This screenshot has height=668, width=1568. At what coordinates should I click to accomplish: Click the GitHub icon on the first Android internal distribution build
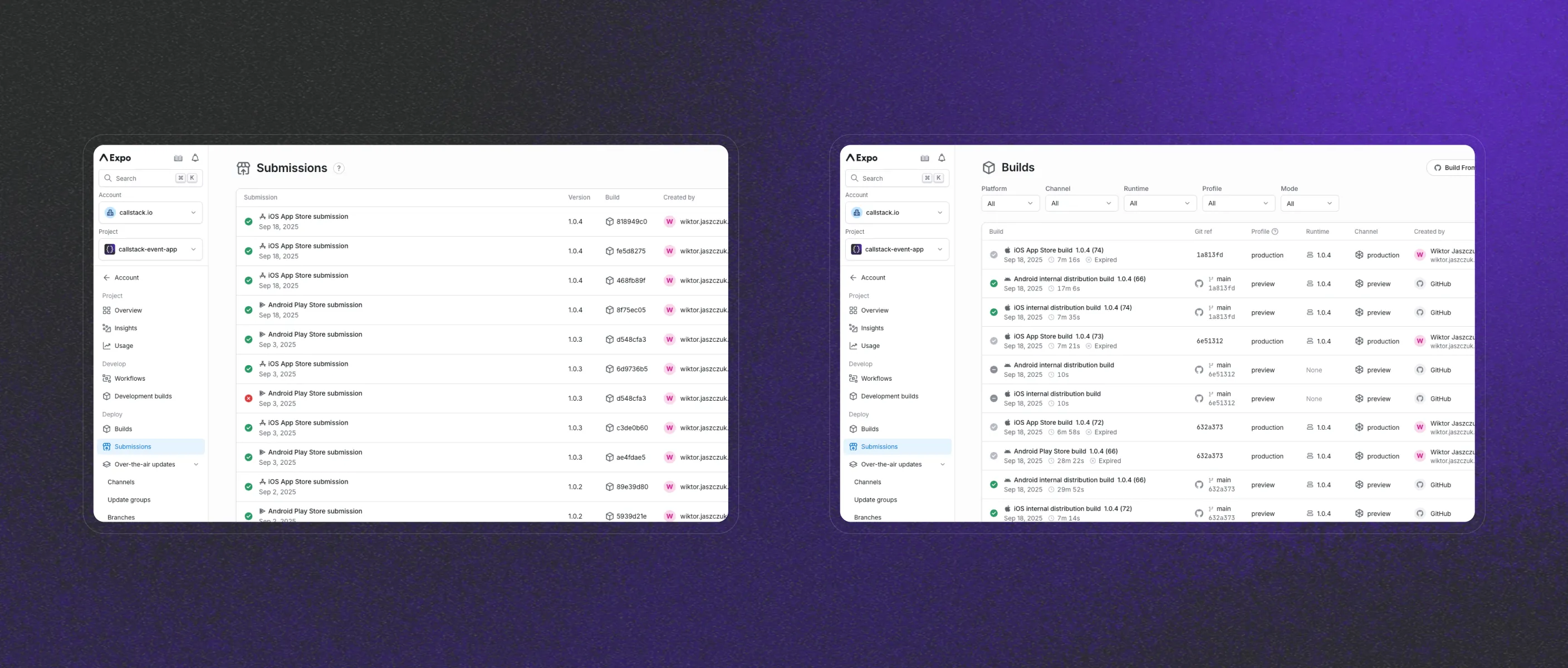[x=1198, y=284]
